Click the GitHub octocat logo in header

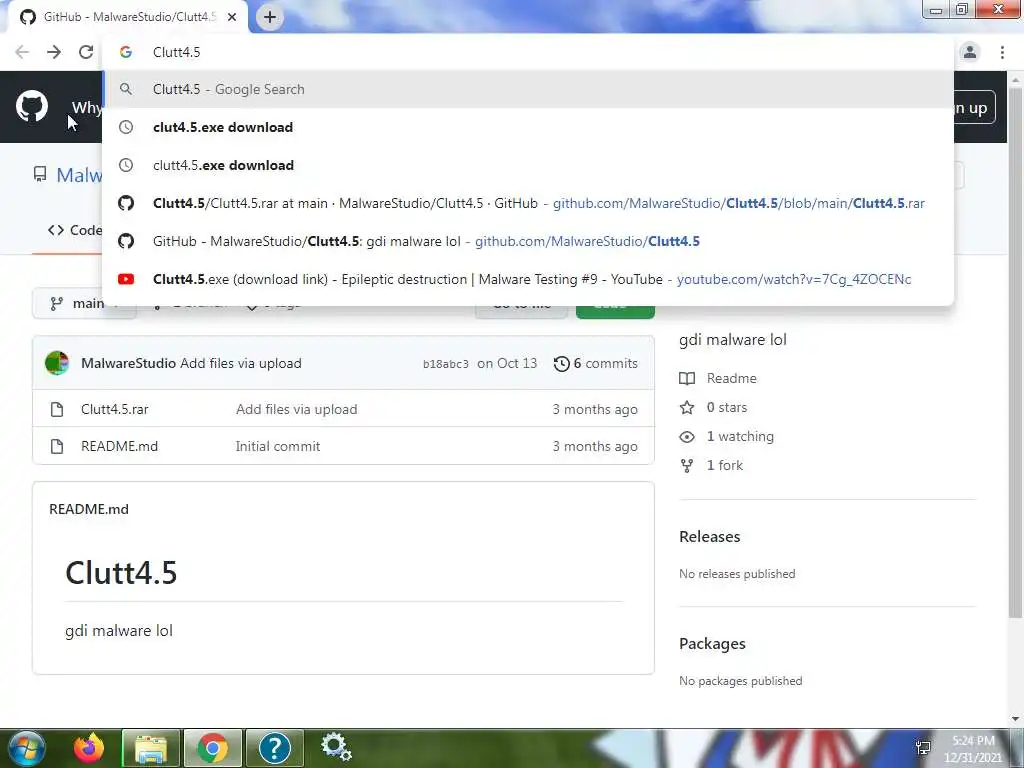pyautogui.click(x=32, y=106)
